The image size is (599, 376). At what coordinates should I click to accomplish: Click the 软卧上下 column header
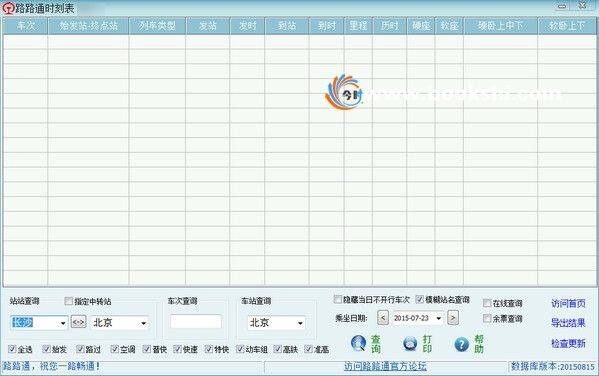coord(567,26)
